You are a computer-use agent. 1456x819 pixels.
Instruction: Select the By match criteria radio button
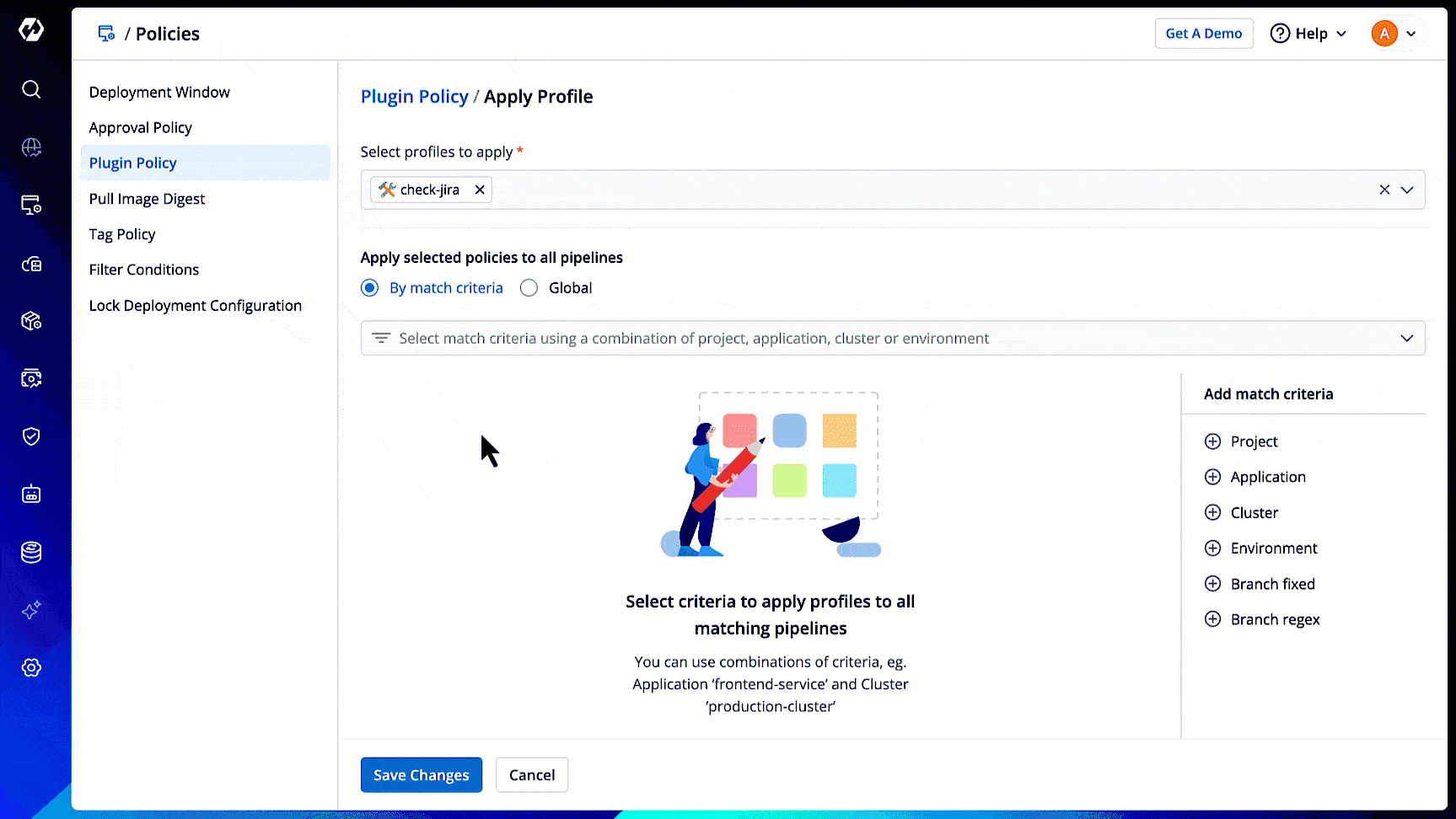[369, 288]
